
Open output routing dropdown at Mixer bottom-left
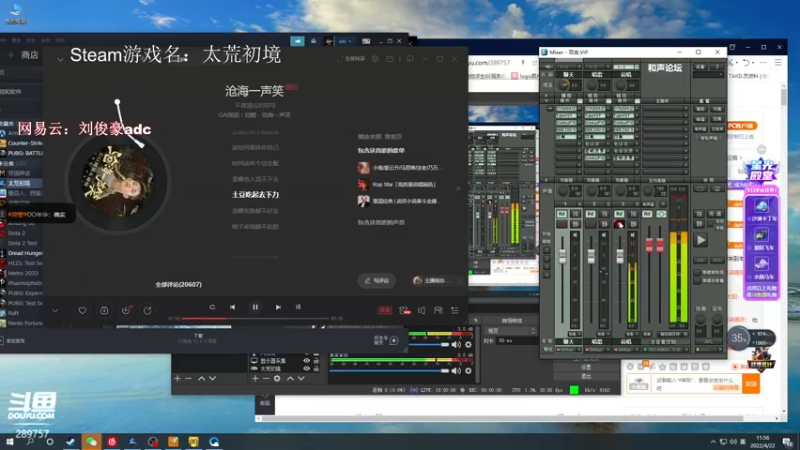point(568,350)
